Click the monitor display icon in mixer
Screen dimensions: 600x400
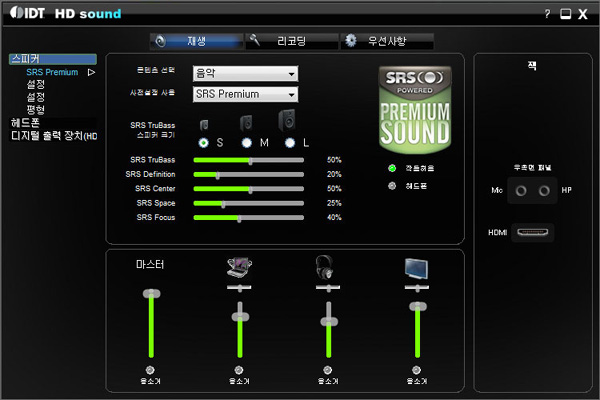click(x=416, y=268)
